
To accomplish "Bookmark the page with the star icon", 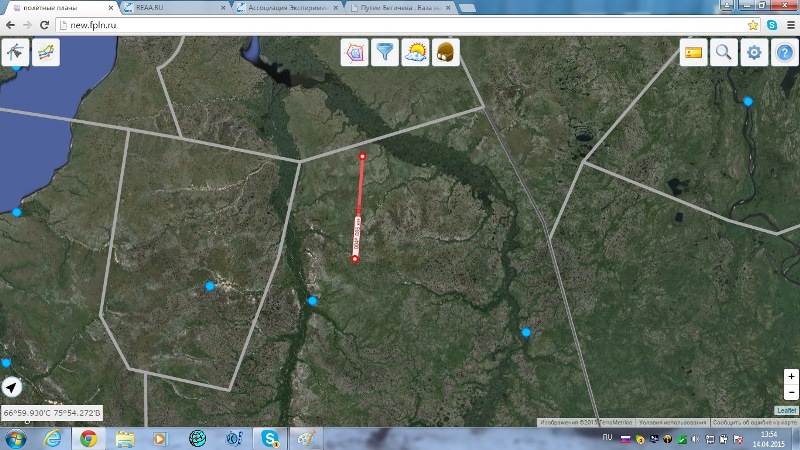I will click(x=752, y=24).
